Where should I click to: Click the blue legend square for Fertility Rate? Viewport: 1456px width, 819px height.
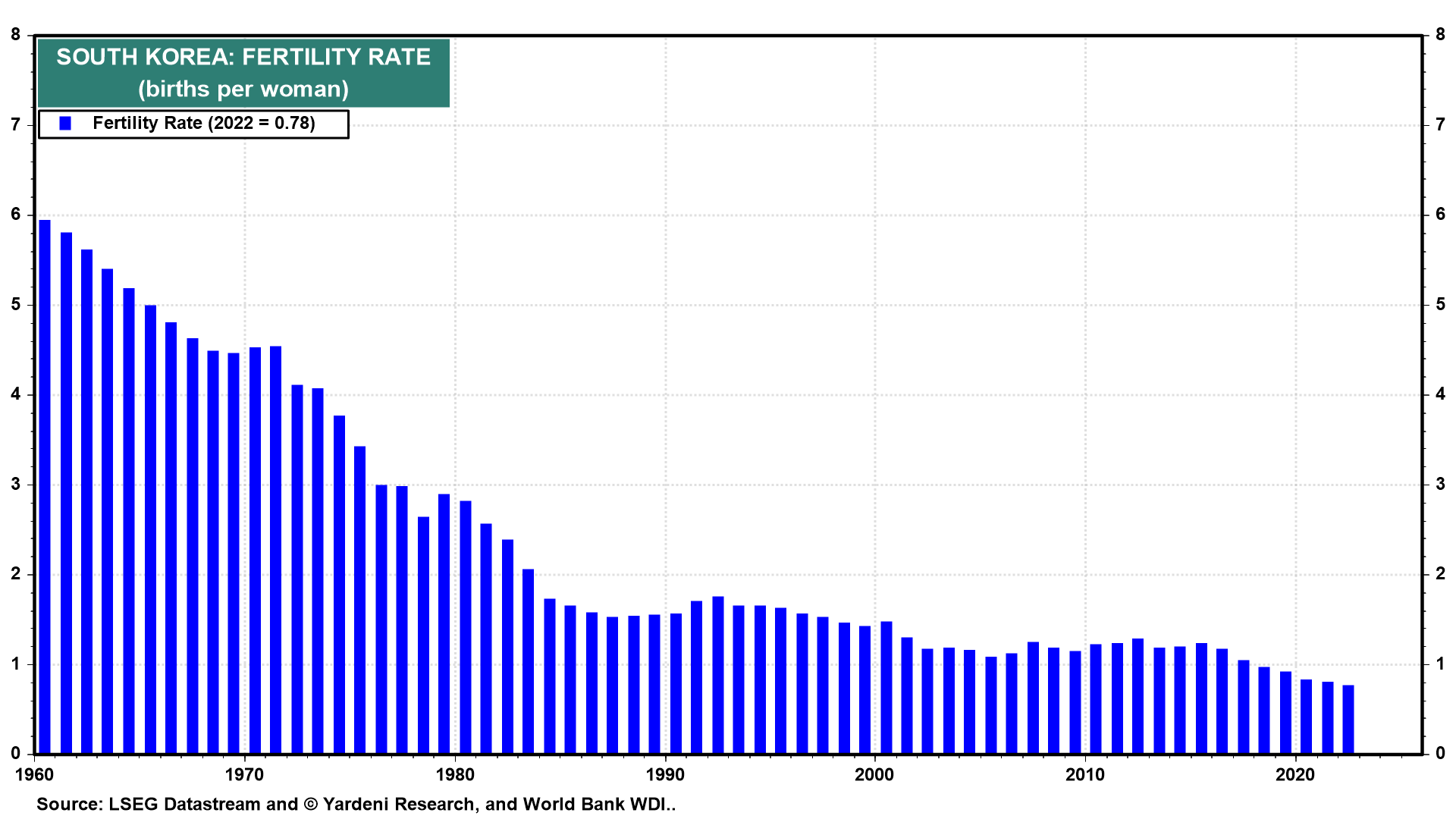[65, 124]
